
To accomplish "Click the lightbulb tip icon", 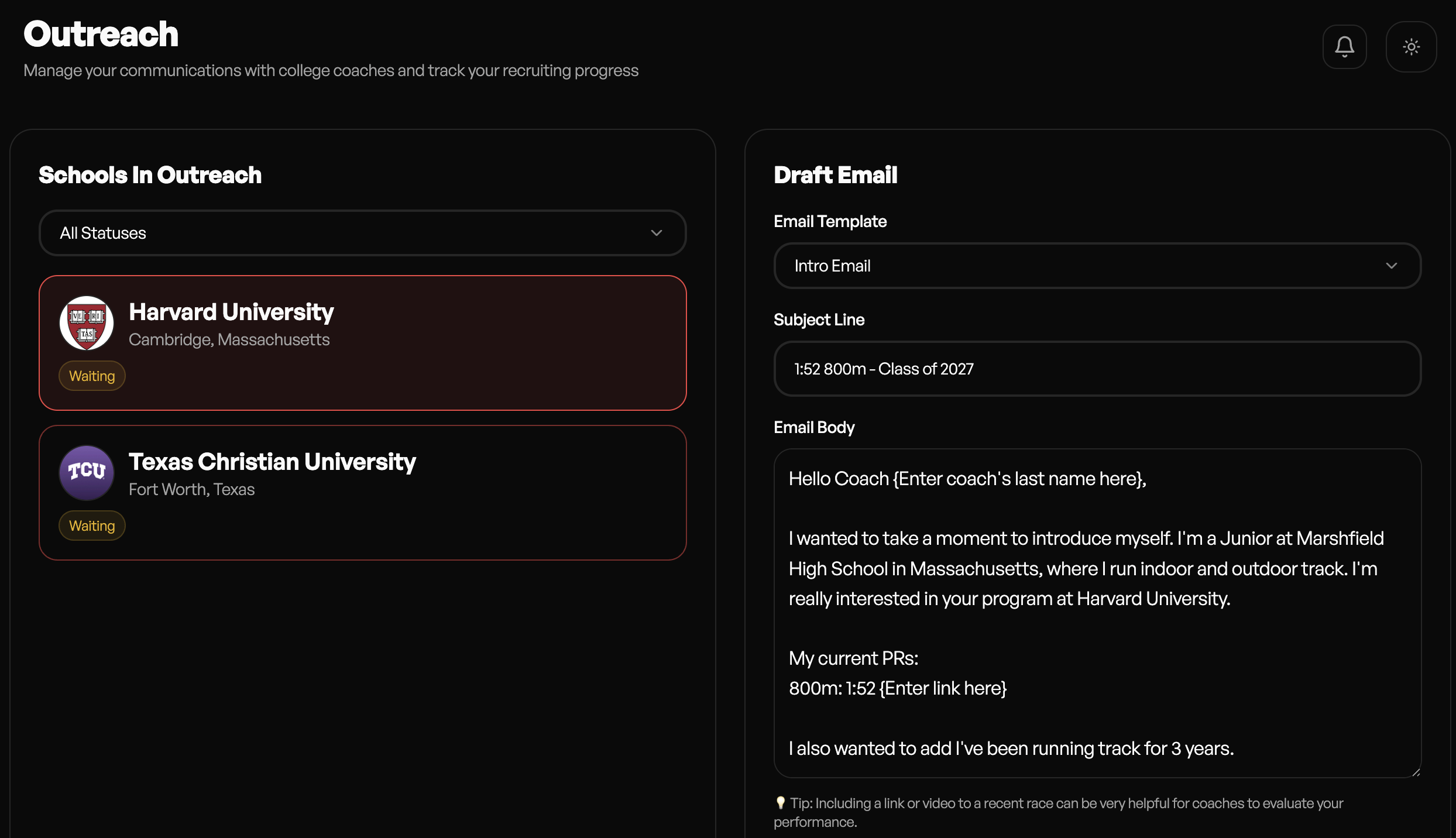I will coord(781,803).
